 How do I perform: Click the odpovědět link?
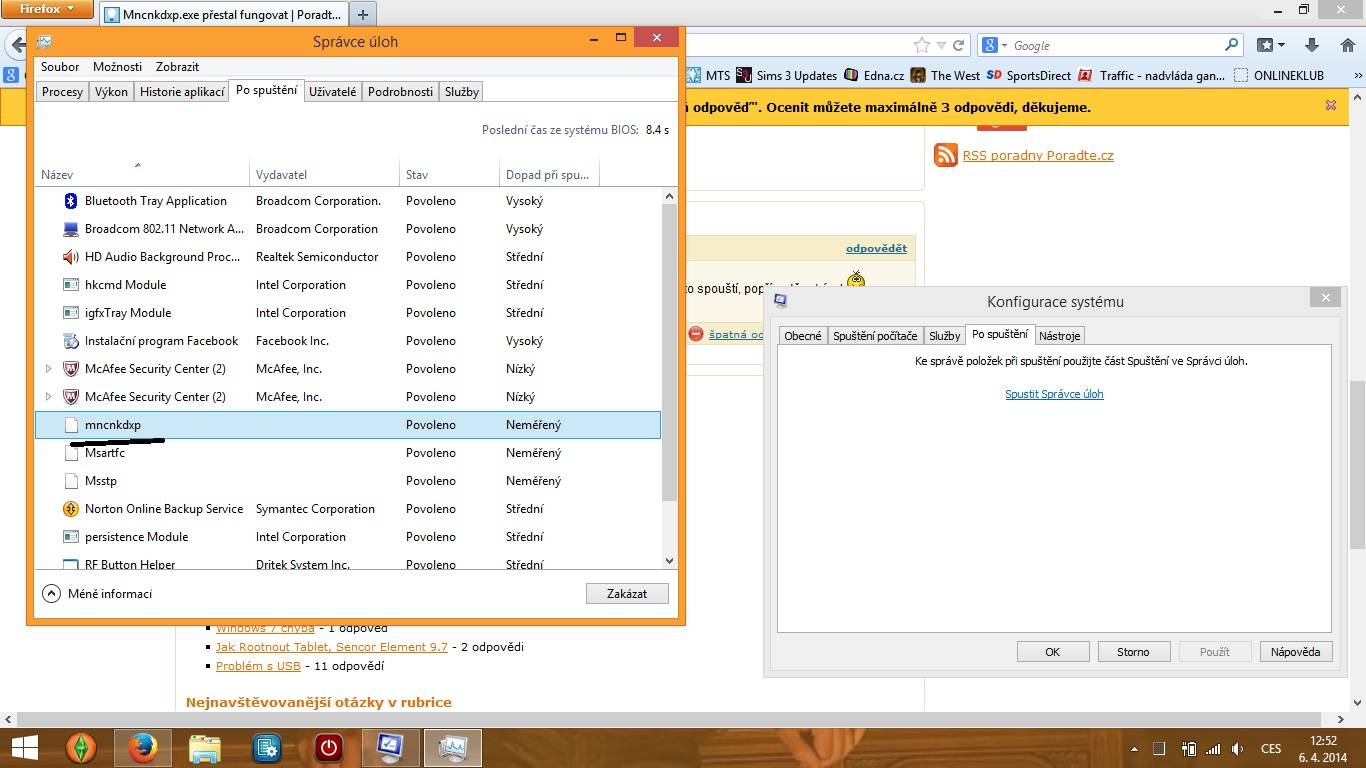tap(876, 248)
